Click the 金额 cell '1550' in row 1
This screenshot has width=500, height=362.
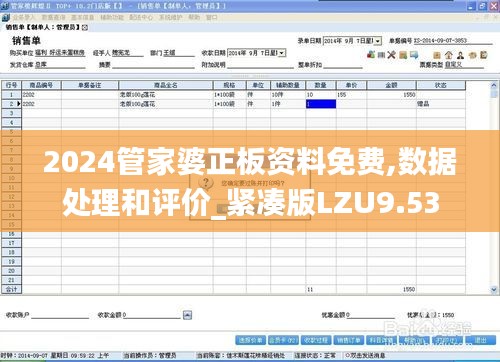pos(391,95)
